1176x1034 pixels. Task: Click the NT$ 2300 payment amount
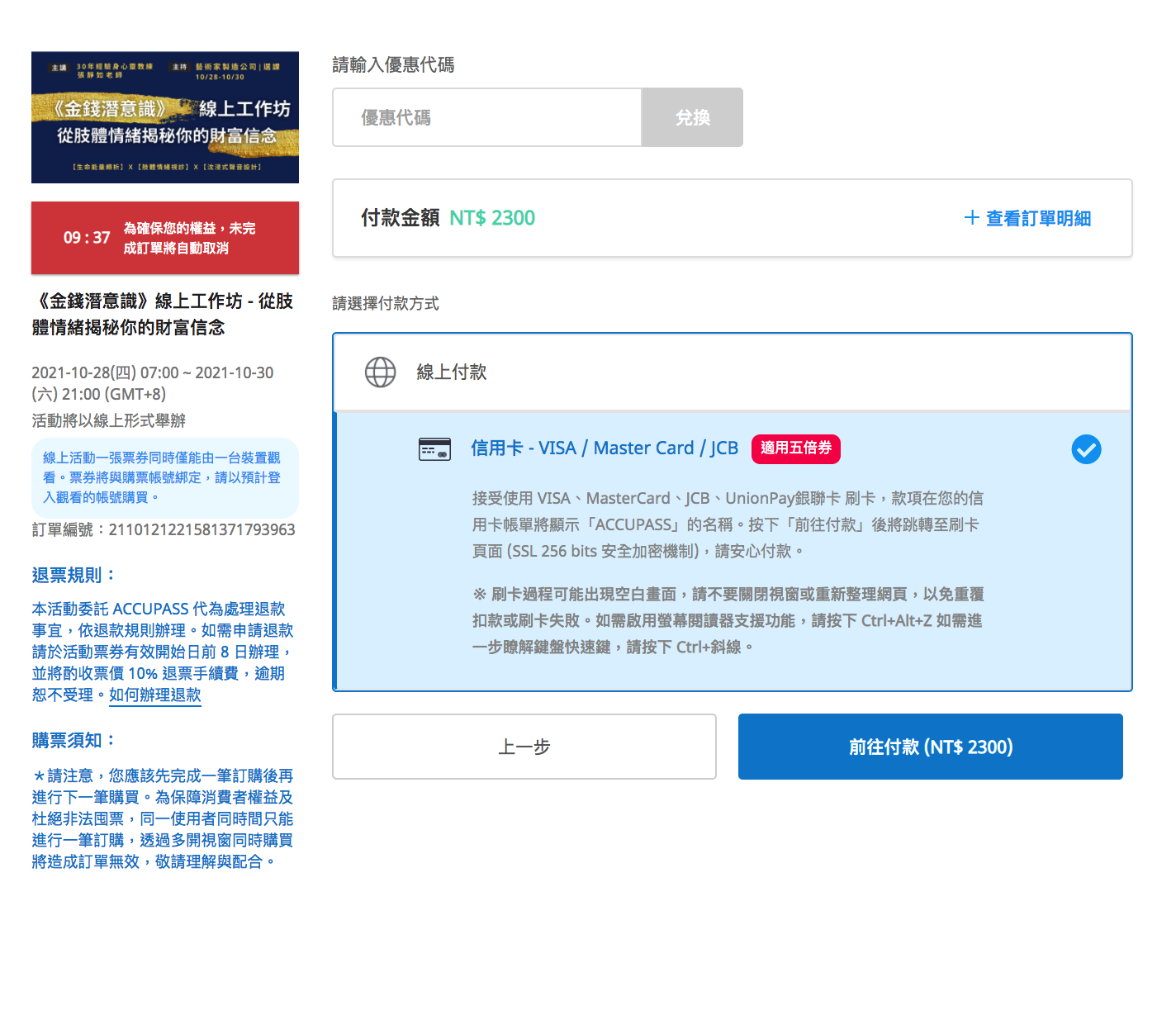tap(492, 218)
